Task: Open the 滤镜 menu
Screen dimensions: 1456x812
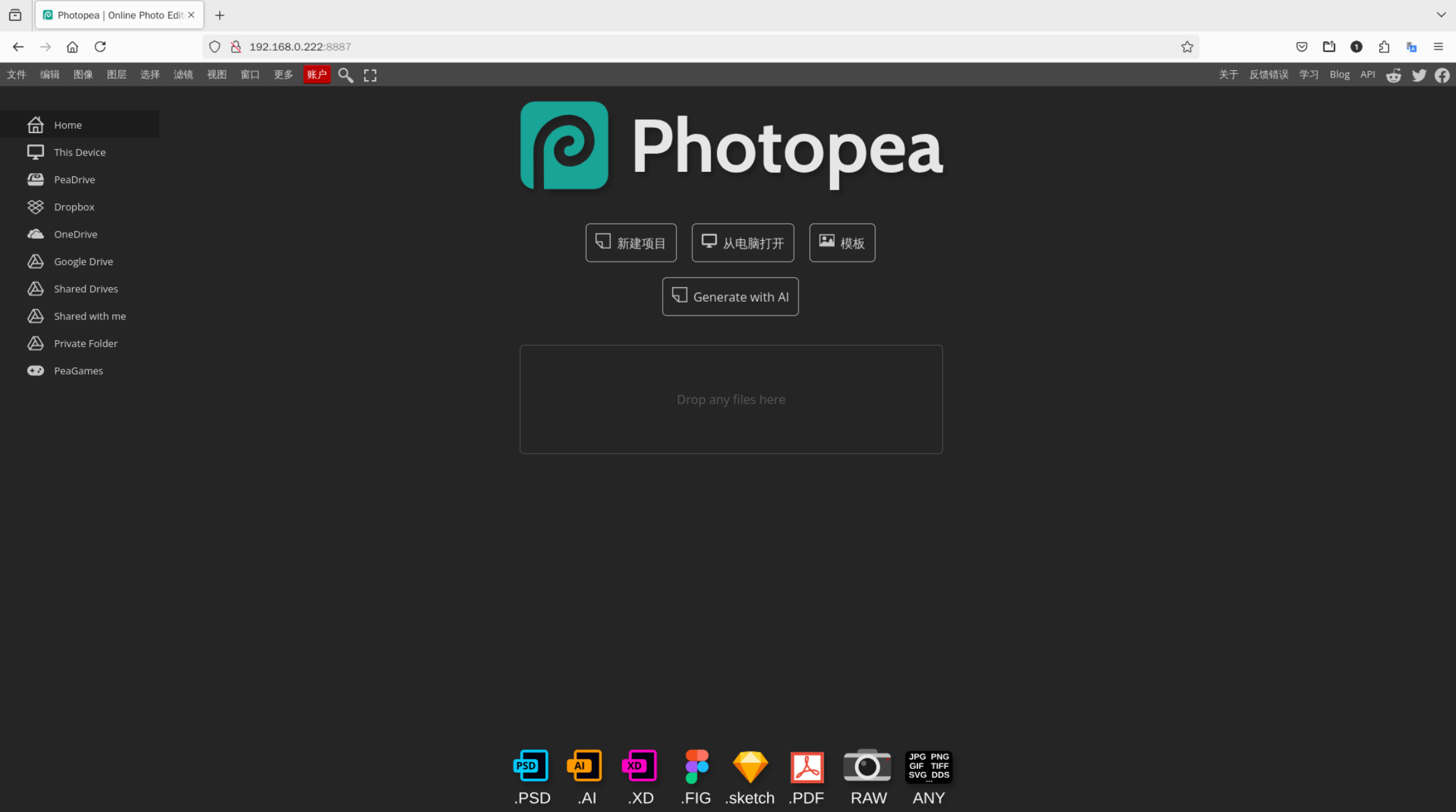Action: tap(183, 75)
